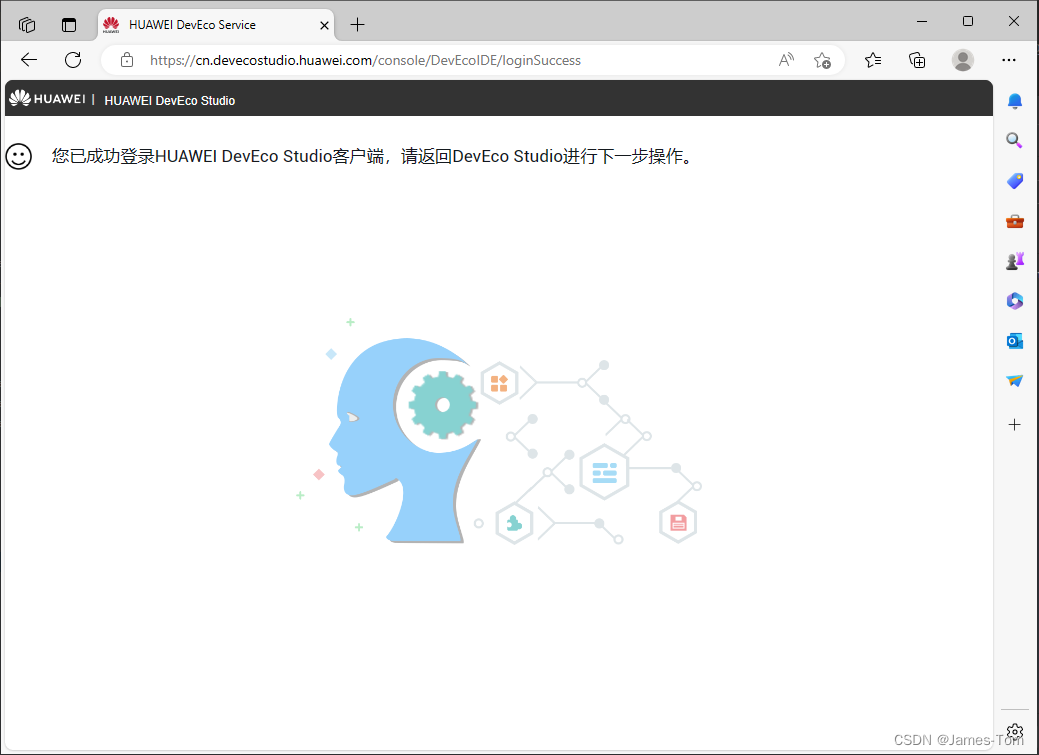Open a new browser tab
Viewport: 1039px width, 755px height.
click(x=358, y=25)
